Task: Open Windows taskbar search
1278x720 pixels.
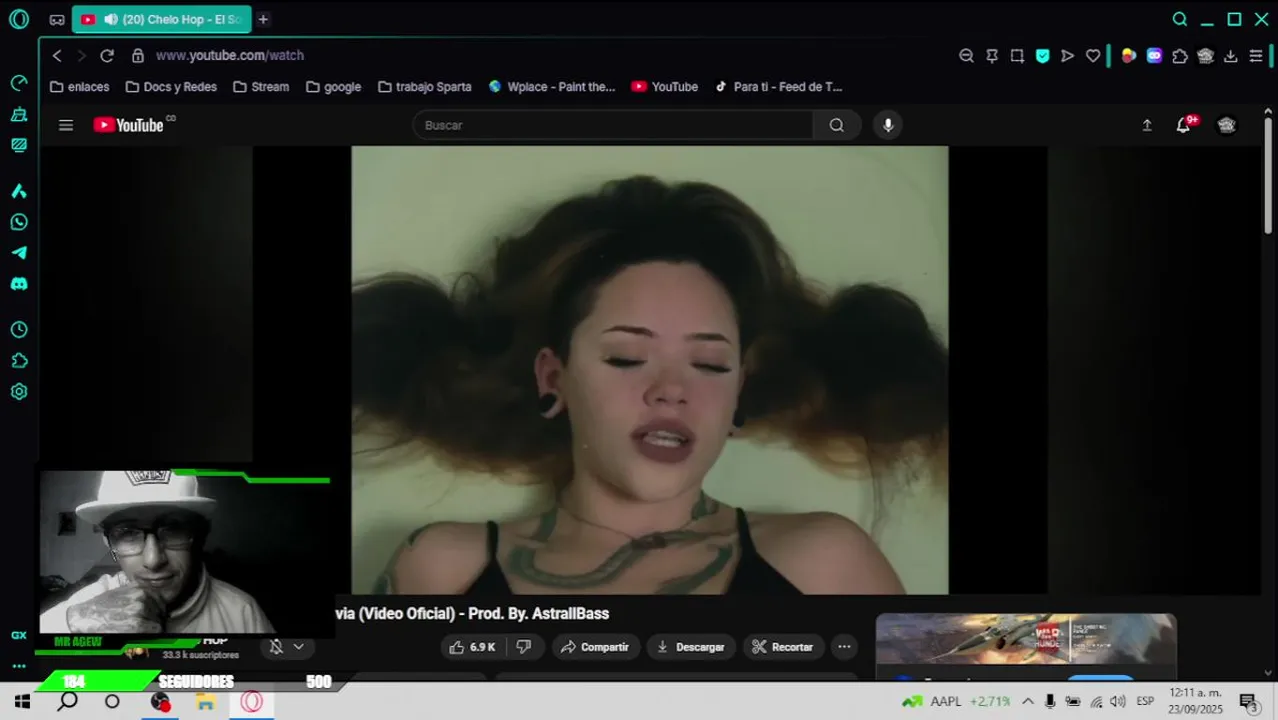Action: (68, 702)
